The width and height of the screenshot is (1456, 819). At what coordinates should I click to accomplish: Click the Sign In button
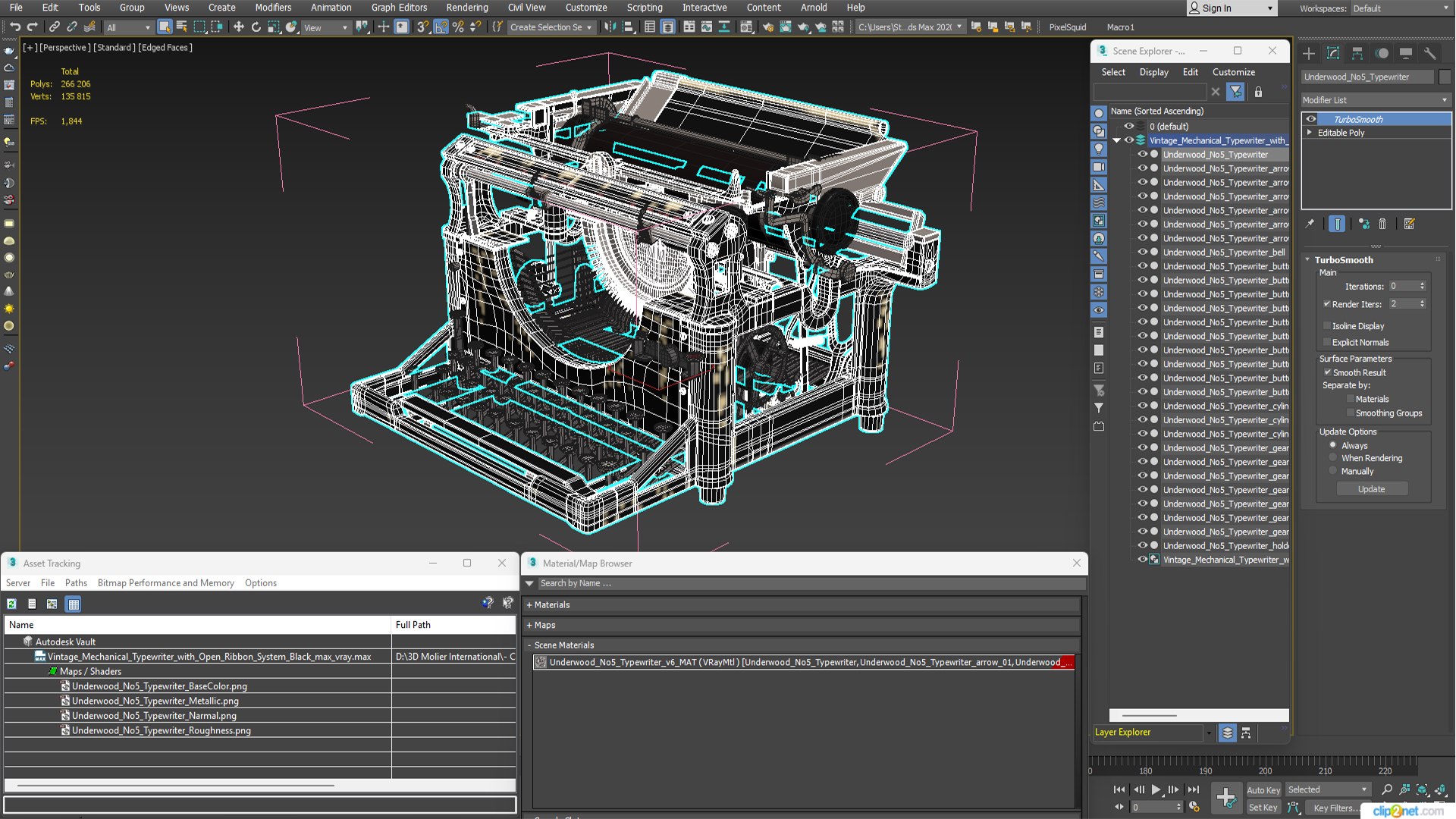[1232, 8]
